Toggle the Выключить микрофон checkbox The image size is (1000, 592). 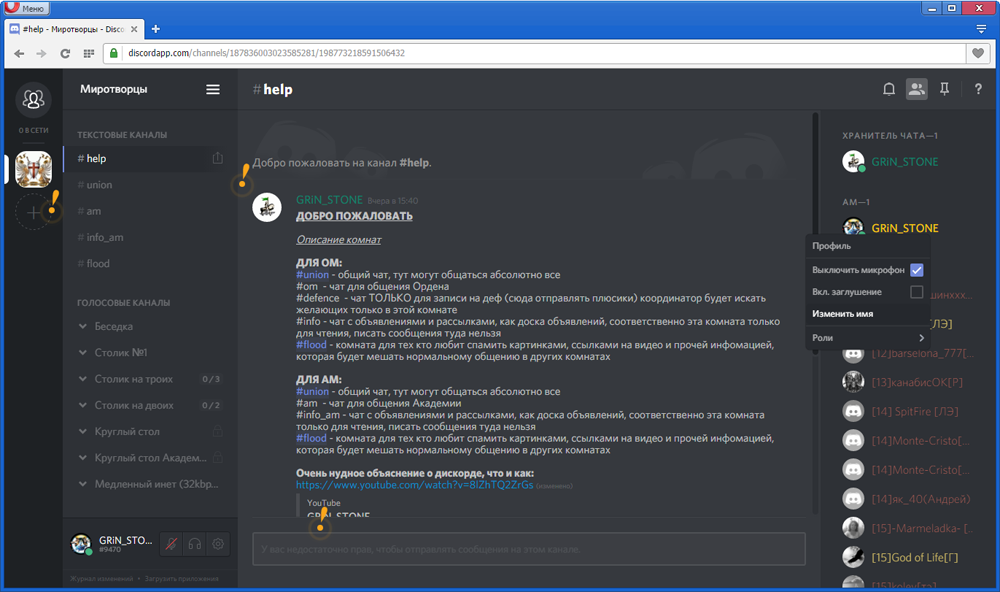pos(916,270)
